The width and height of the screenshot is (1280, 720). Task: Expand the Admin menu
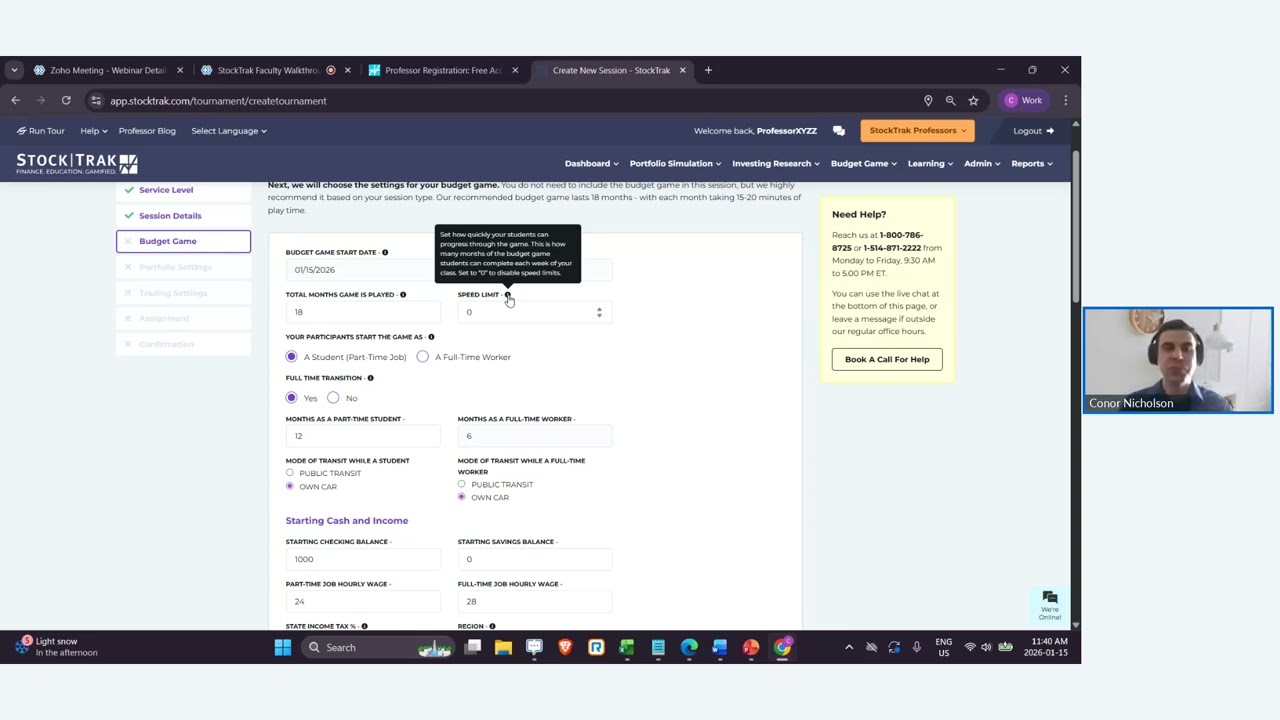click(982, 164)
